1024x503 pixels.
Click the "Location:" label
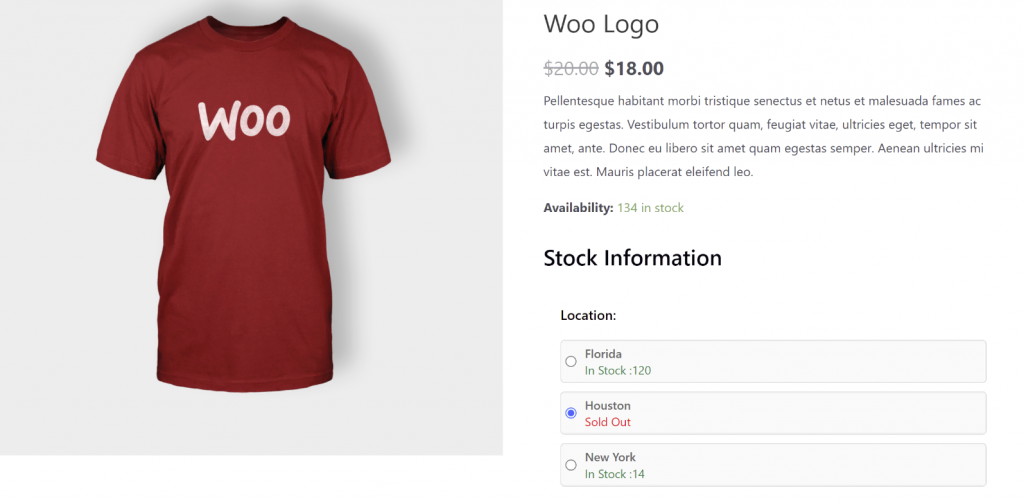point(588,315)
